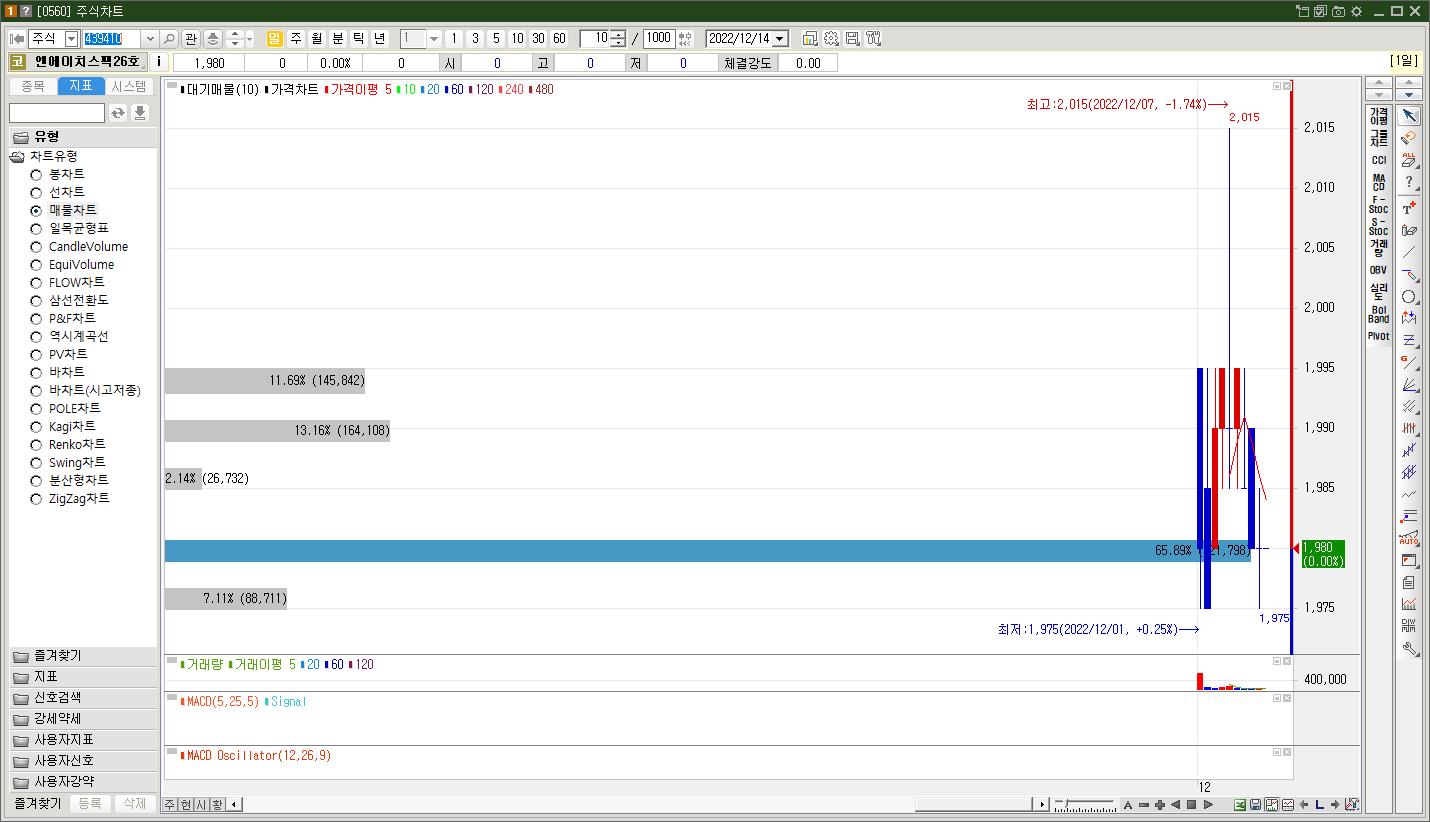
Task: Select the 주 (weekly) period button
Action: point(295,39)
